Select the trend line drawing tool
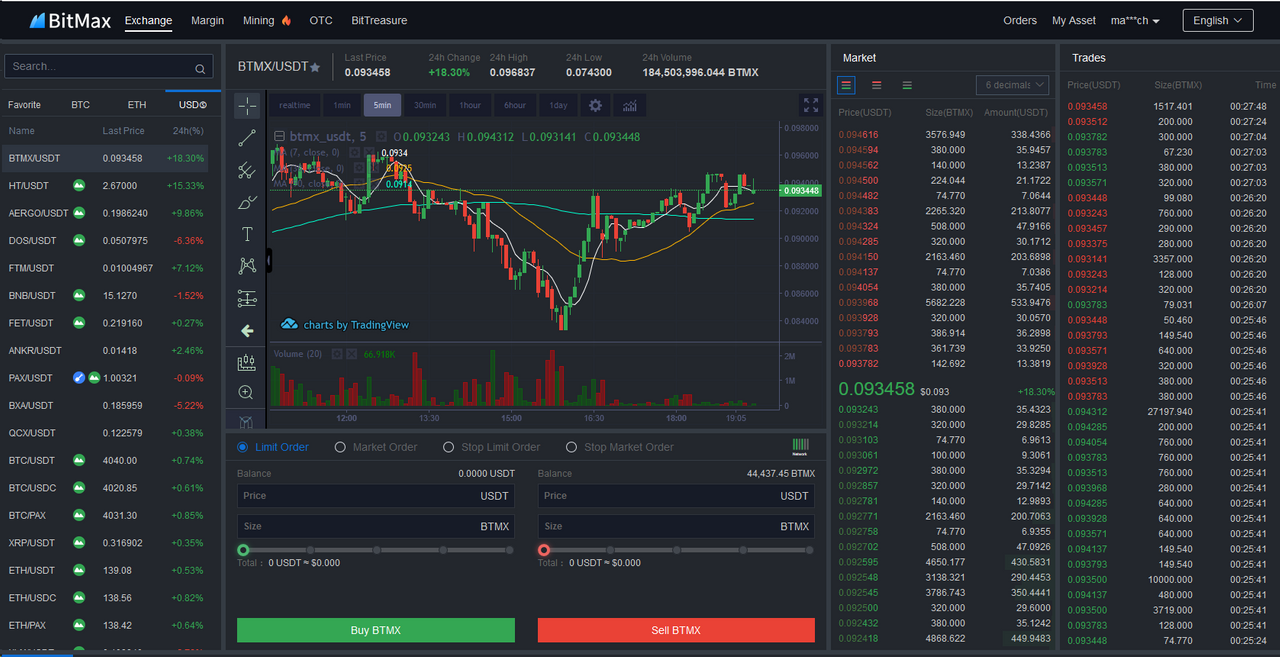The image size is (1280, 657). pos(247,138)
